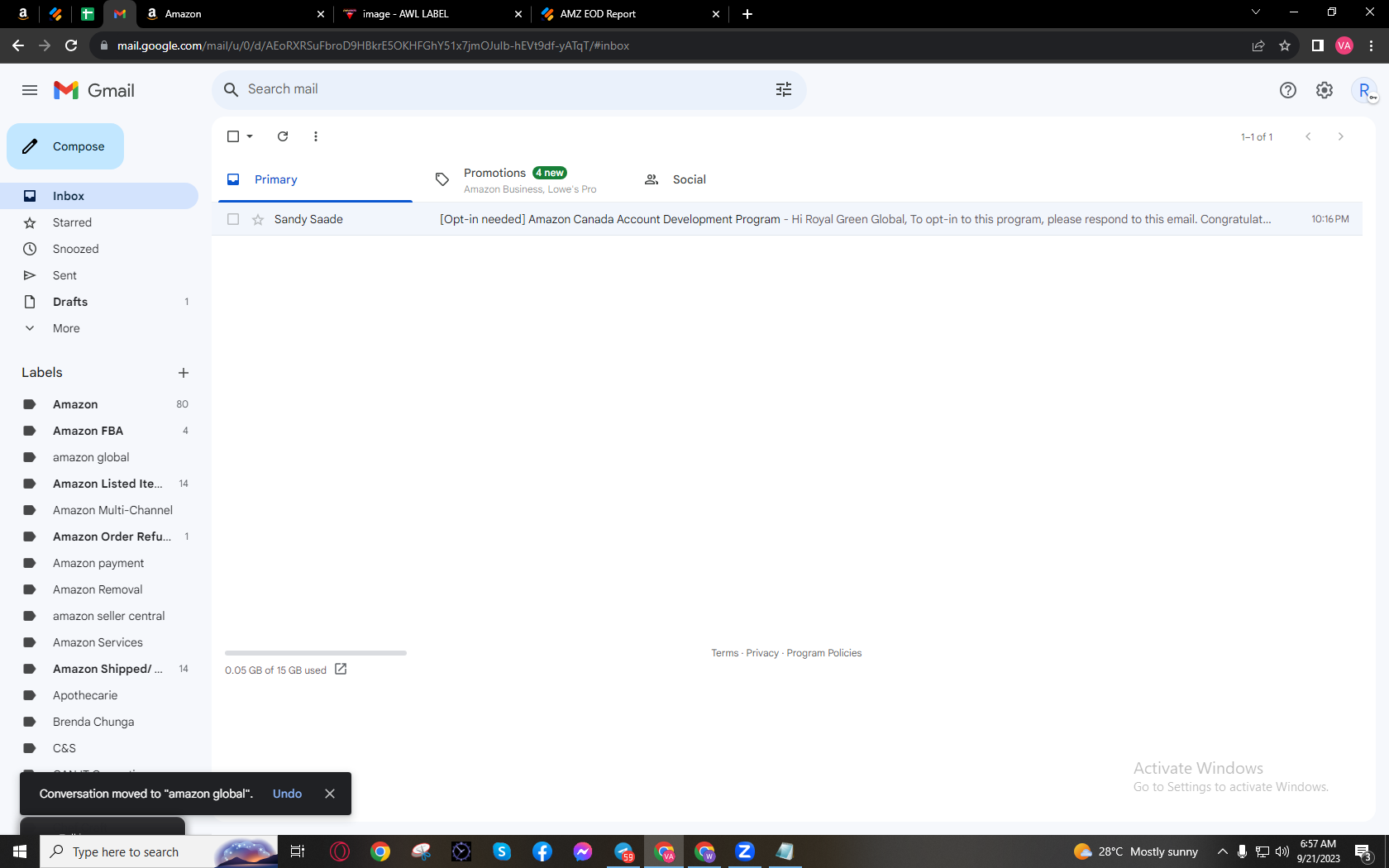This screenshot has height=868, width=1389.
Task: Switch to the Amazon browser tab
Action: (x=235, y=14)
